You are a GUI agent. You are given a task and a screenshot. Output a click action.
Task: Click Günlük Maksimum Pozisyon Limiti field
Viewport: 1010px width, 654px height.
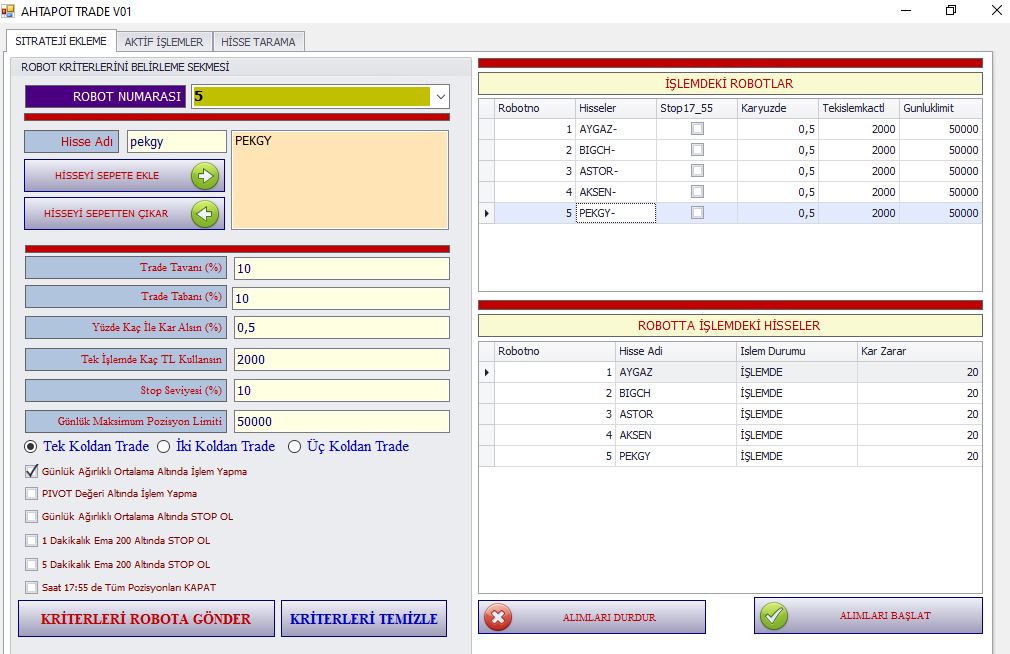341,421
